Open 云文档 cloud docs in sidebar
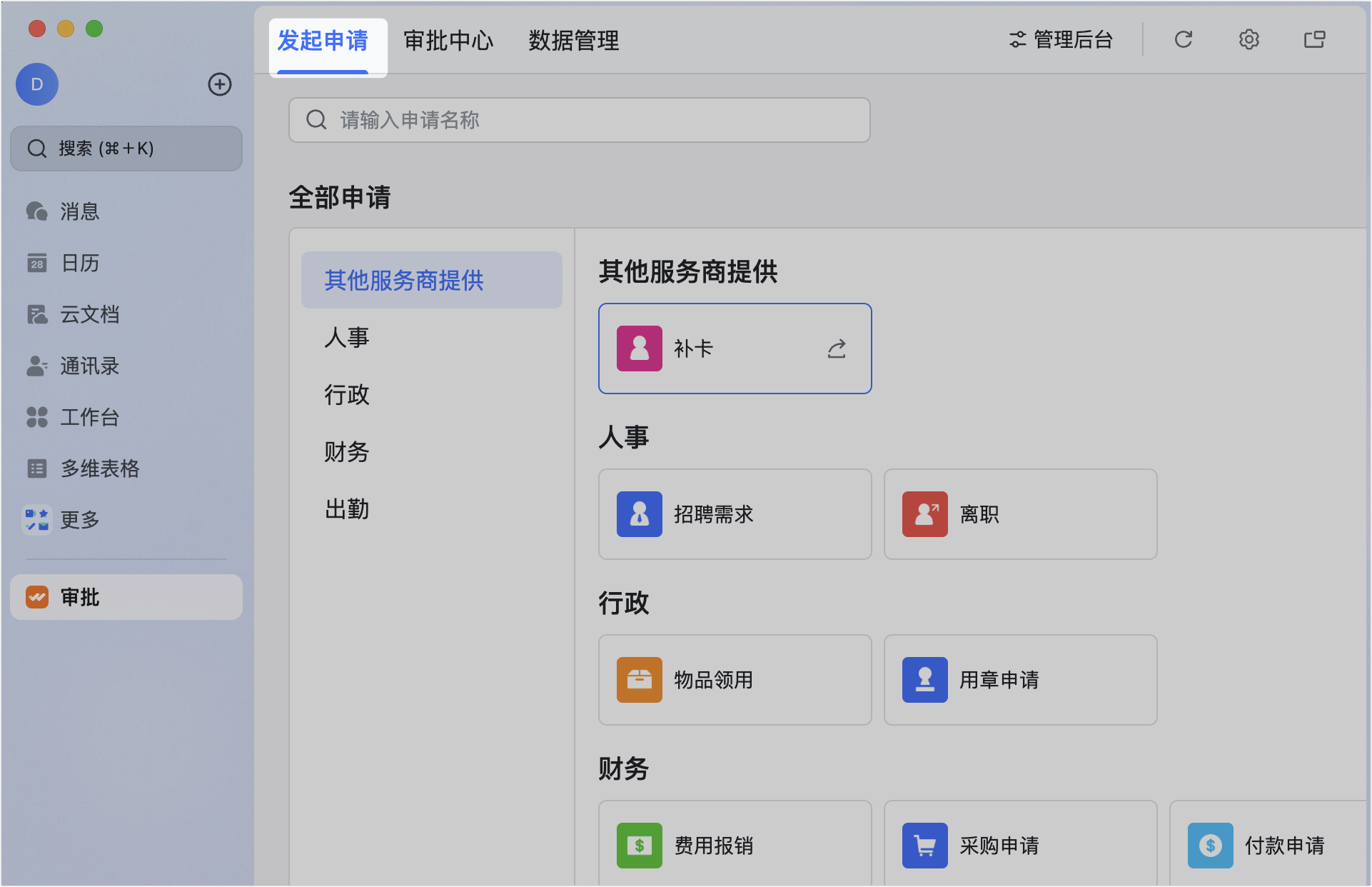 (x=89, y=314)
